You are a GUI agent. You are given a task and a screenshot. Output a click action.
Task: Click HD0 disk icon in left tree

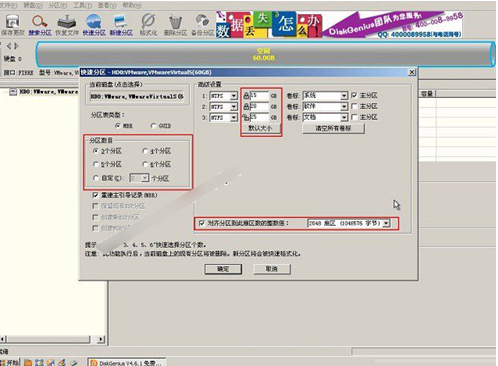[x=13, y=92]
